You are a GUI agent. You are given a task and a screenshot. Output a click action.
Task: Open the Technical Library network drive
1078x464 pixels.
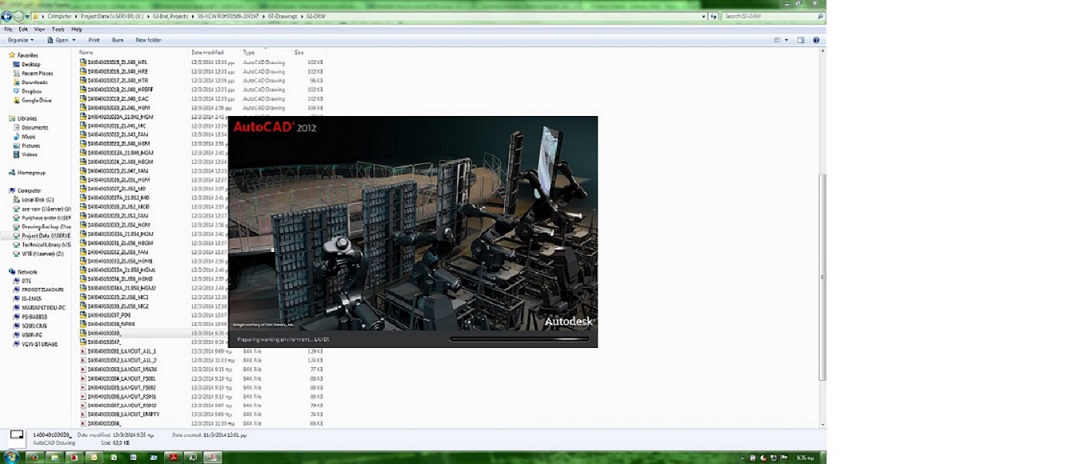pyautogui.click(x=46, y=244)
